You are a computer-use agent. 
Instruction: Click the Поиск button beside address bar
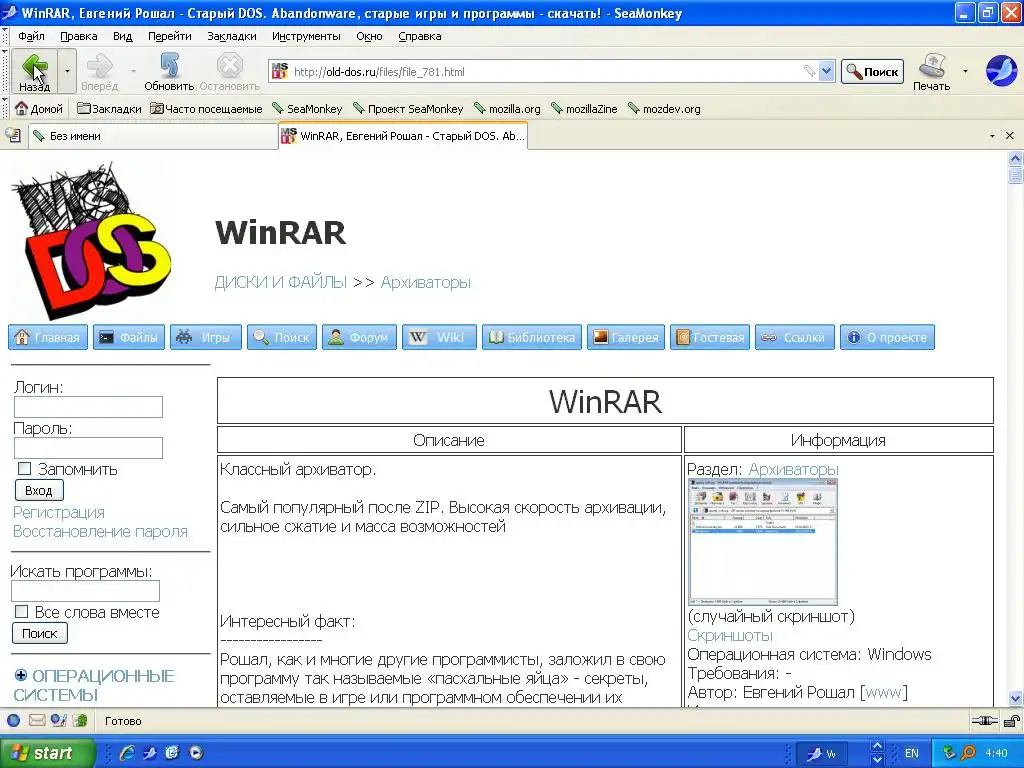872,72
